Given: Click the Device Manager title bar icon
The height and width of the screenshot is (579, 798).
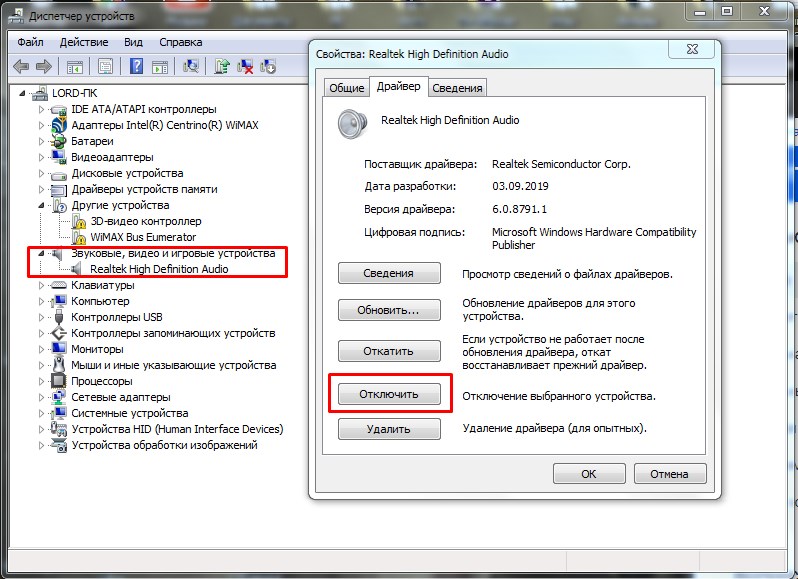Looking at the screenshot, I should tap(17, 16).
